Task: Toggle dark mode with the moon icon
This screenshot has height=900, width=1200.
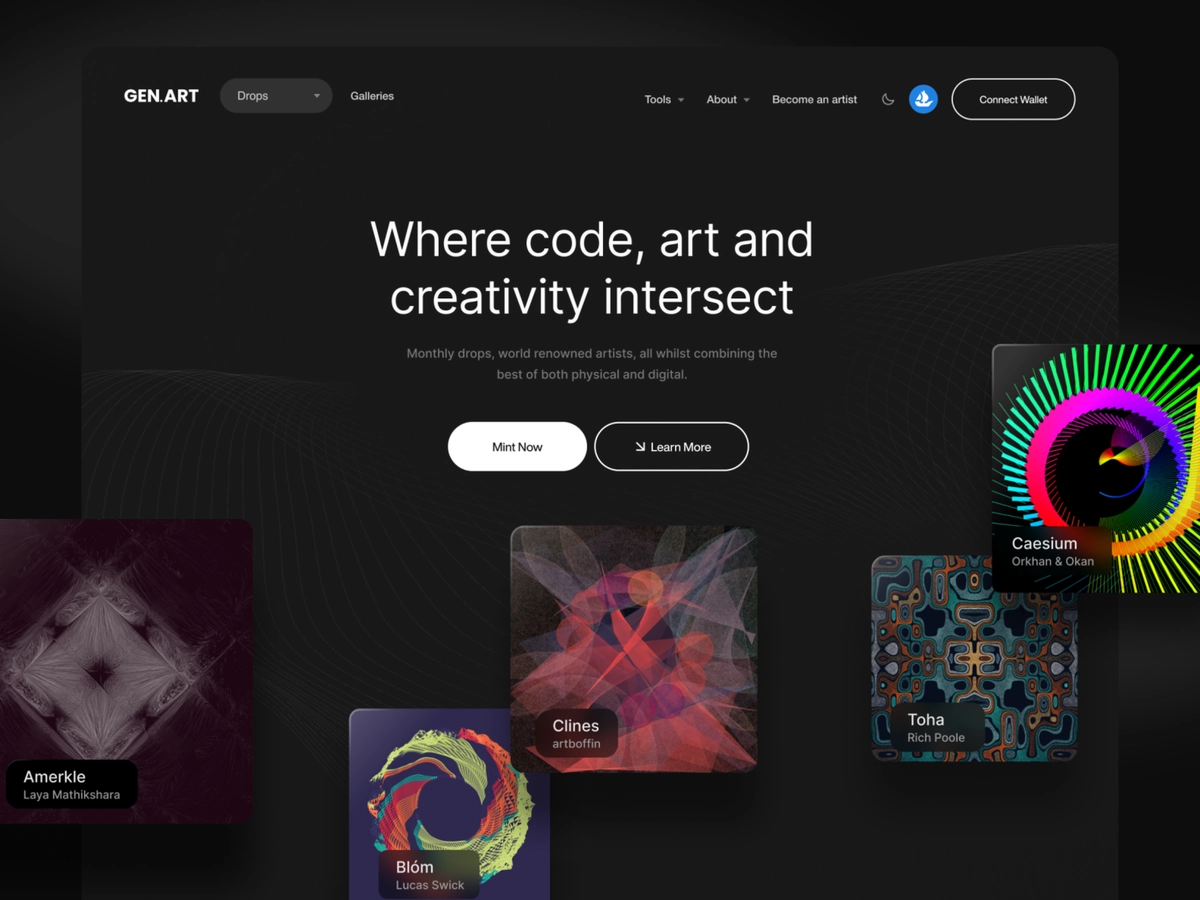Action: pos(887,99)
